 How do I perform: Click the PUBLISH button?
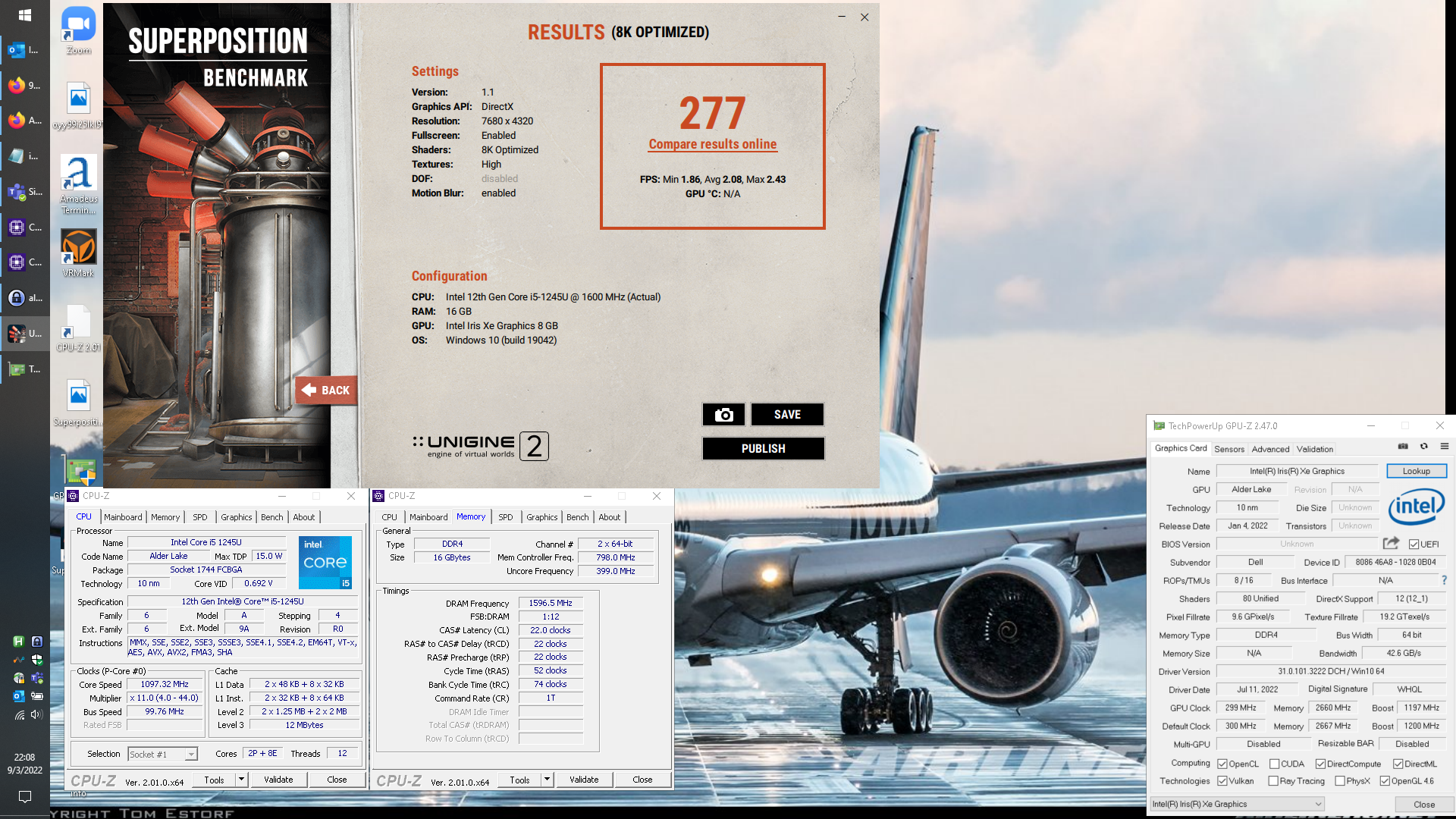[763, 448]
